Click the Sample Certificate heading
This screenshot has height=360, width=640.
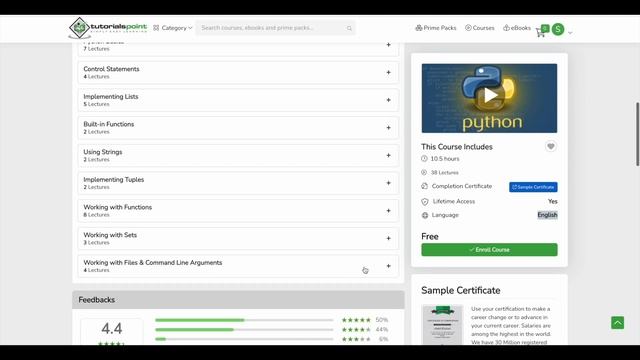461,291
